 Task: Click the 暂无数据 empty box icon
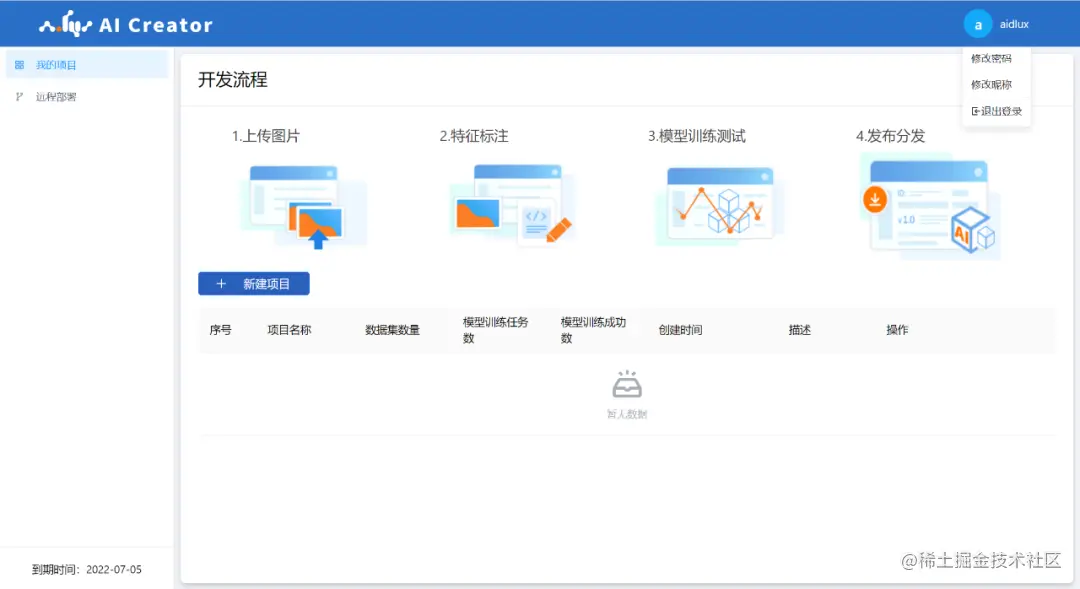(x=627, y=384)
